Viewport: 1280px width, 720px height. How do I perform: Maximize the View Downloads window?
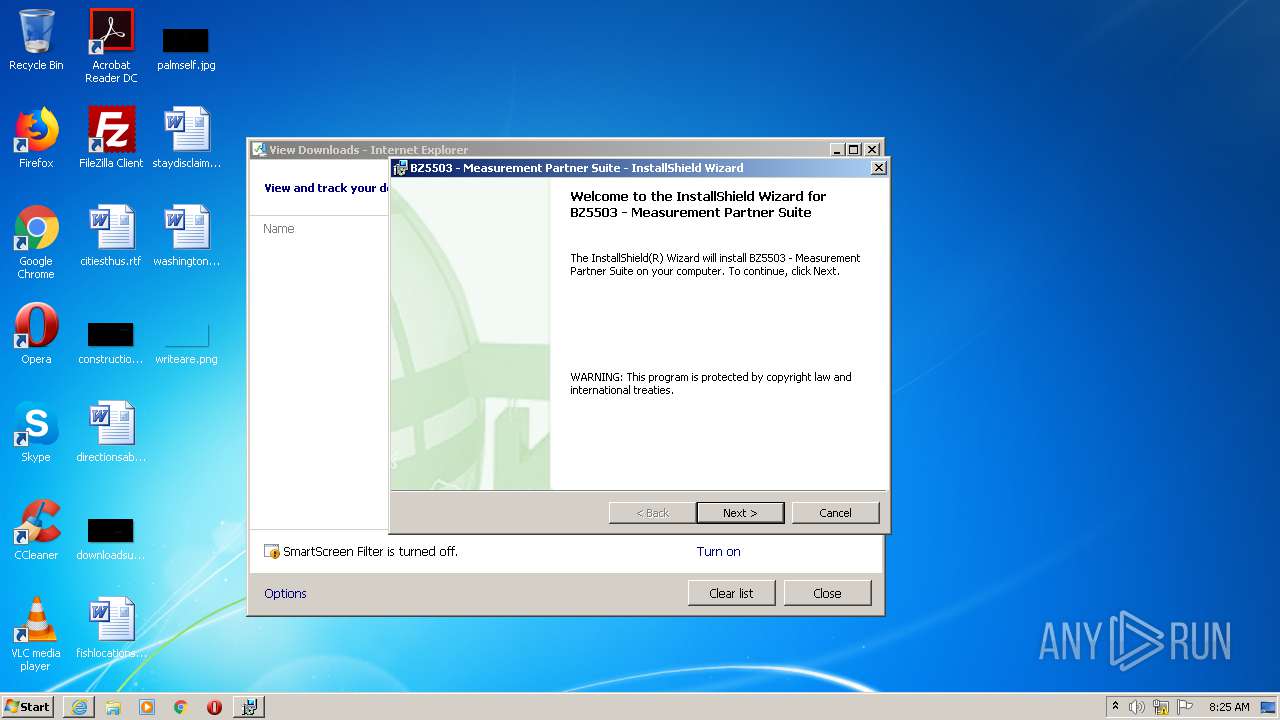(x=853, y=150)
